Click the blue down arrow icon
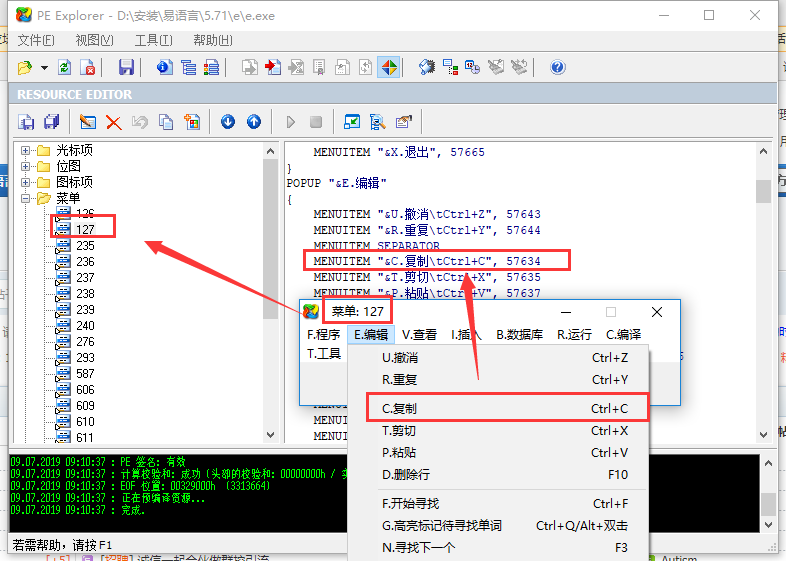Image resolution: width=786 pixels, height=561 pixels. [228, 122]
